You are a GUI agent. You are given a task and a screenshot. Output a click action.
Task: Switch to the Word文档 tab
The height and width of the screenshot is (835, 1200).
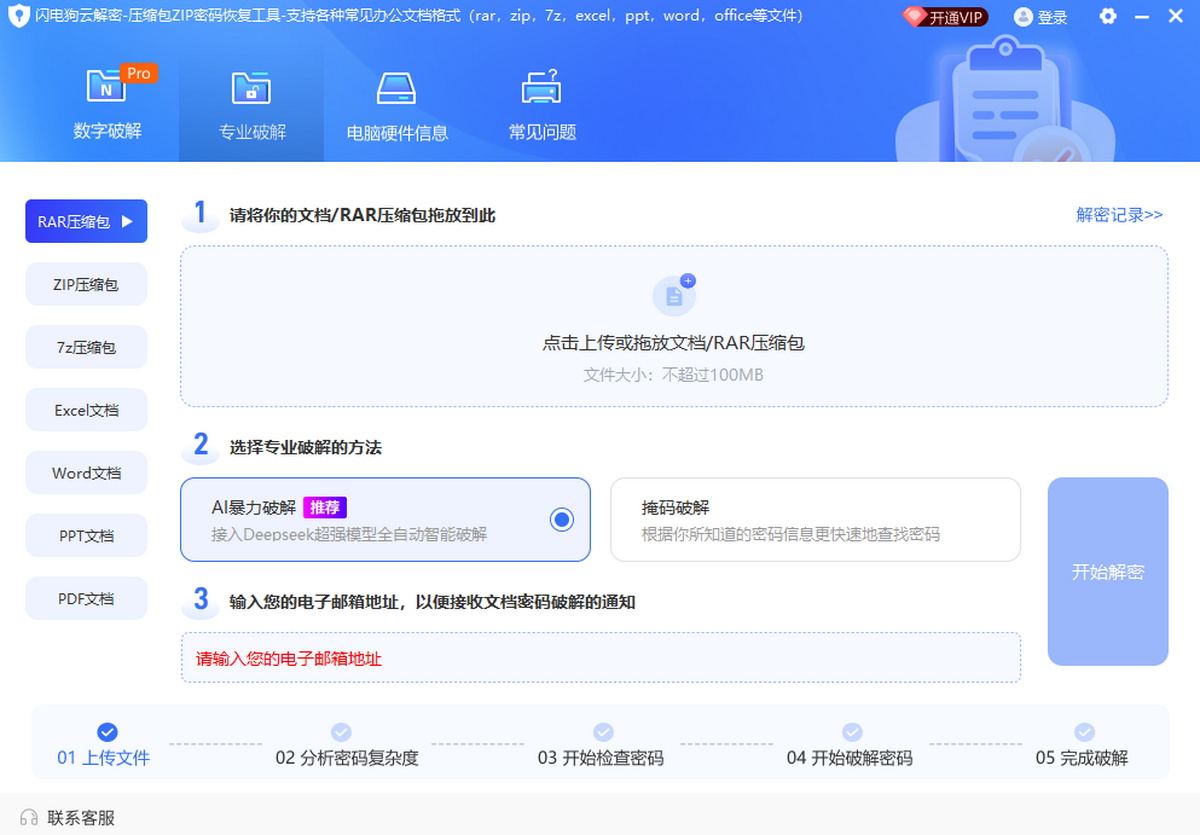pyautogui.click(x=86, y=472)
